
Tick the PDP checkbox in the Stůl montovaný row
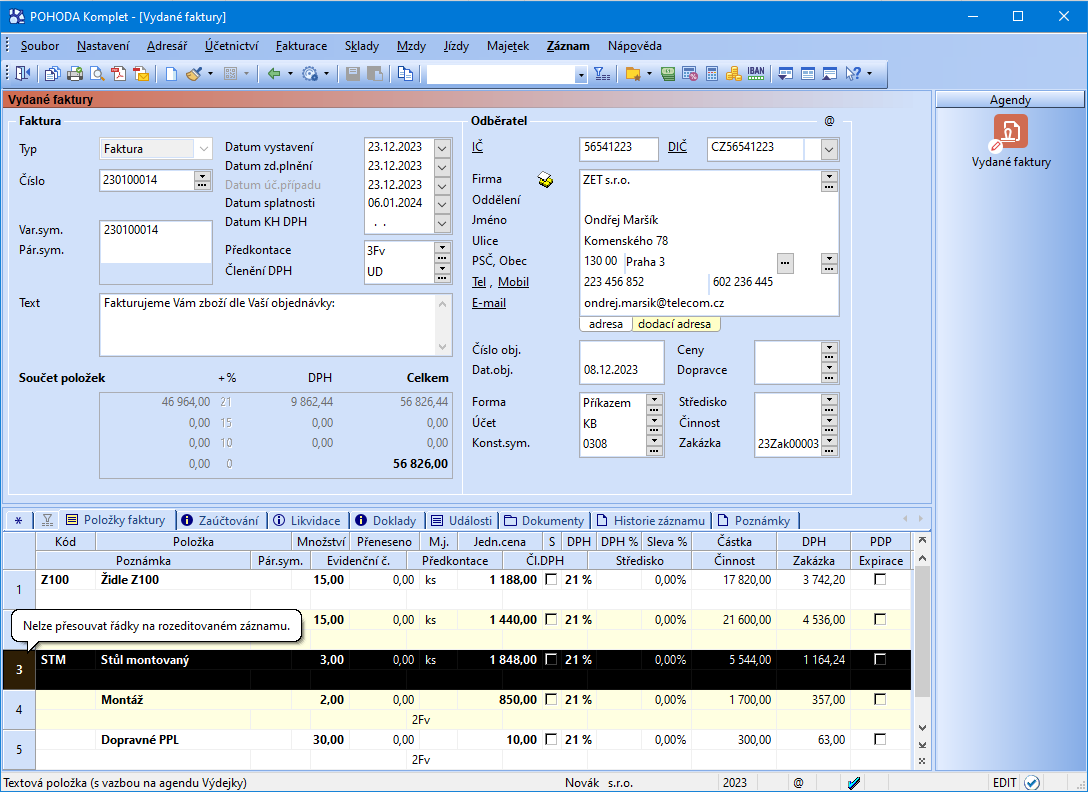pyautogui.click(x=880, y=659)
